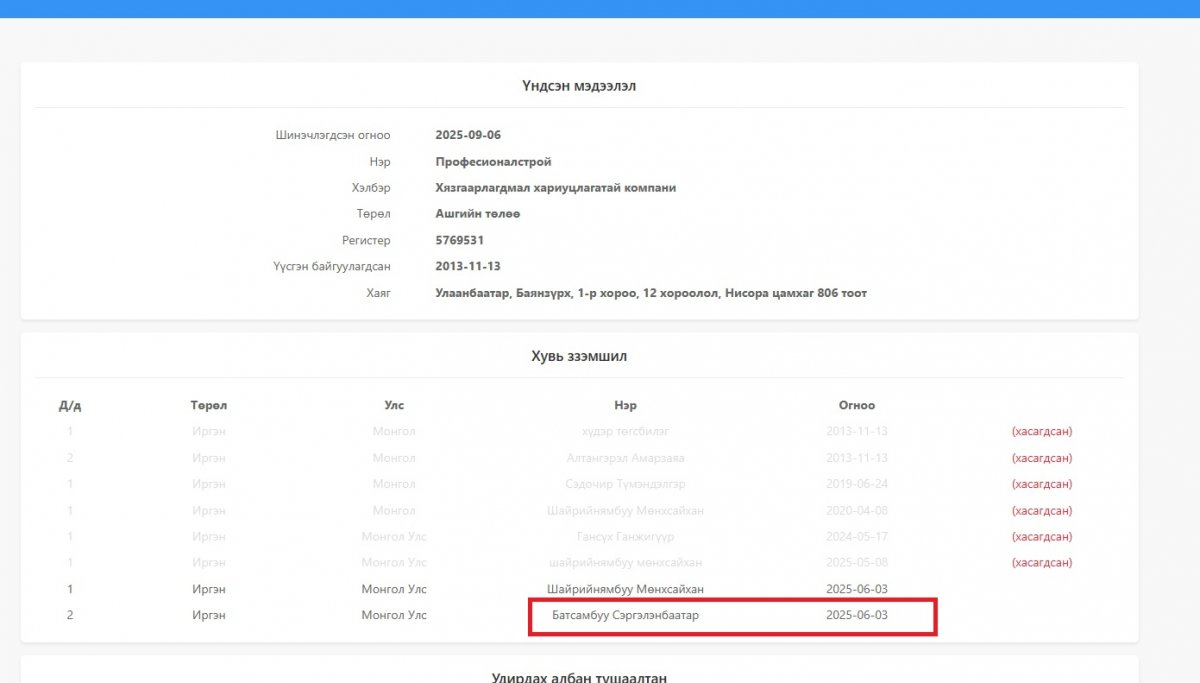Click the Хувь эзэмшил section heading
1200x683 pixels.
click(x=579, y=356)
